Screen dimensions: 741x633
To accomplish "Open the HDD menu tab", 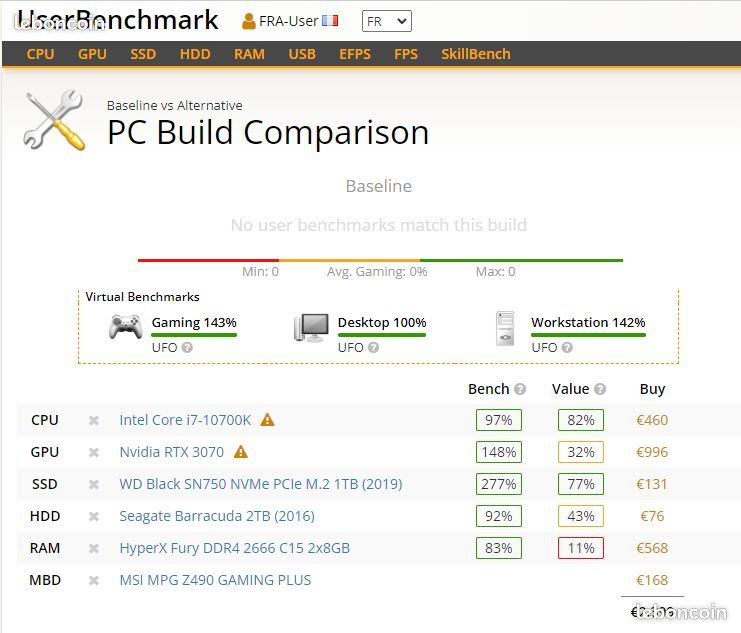I will (x=195, y=54).
